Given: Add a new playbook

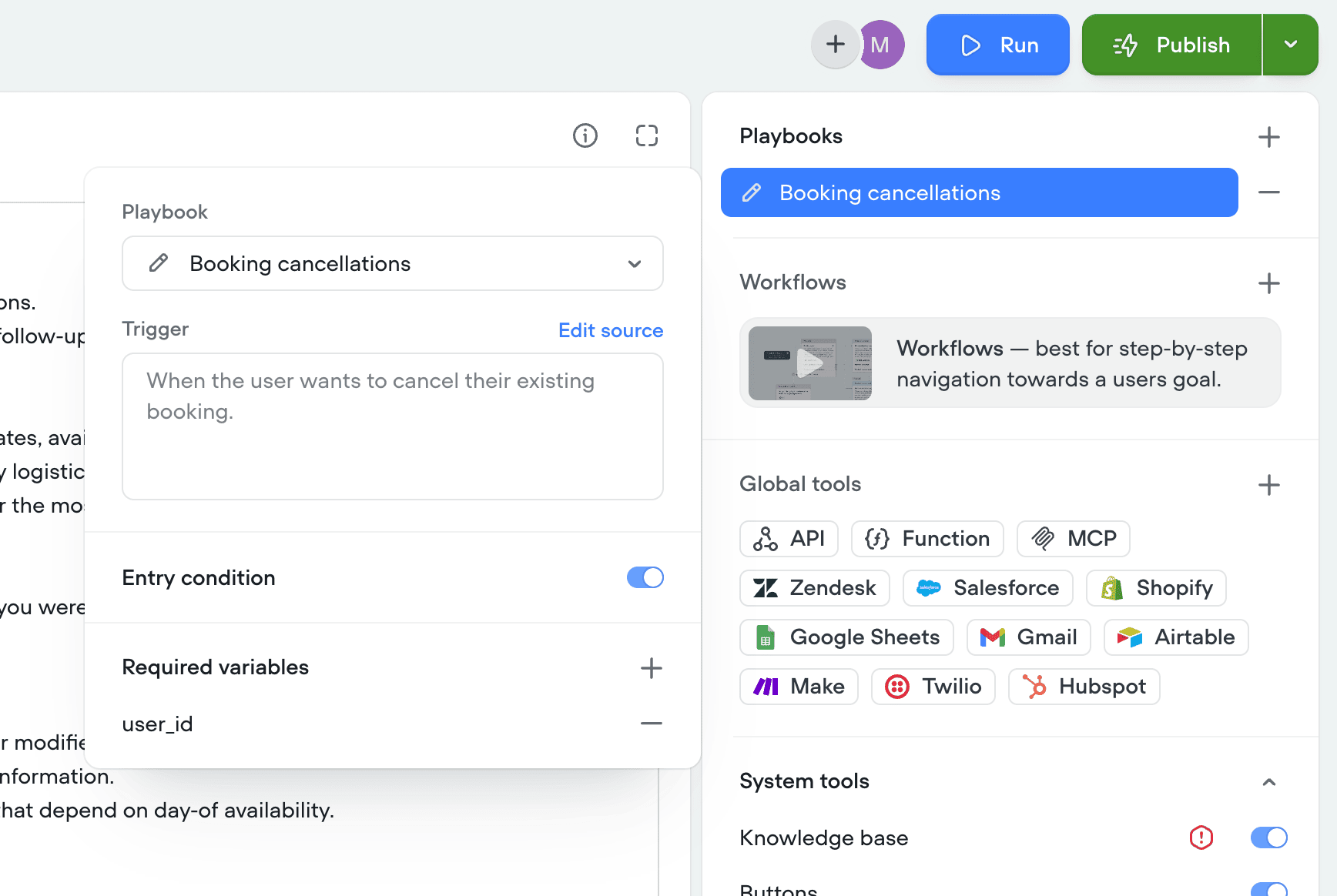Looking at the screenshot, I should pos(1269,137).
